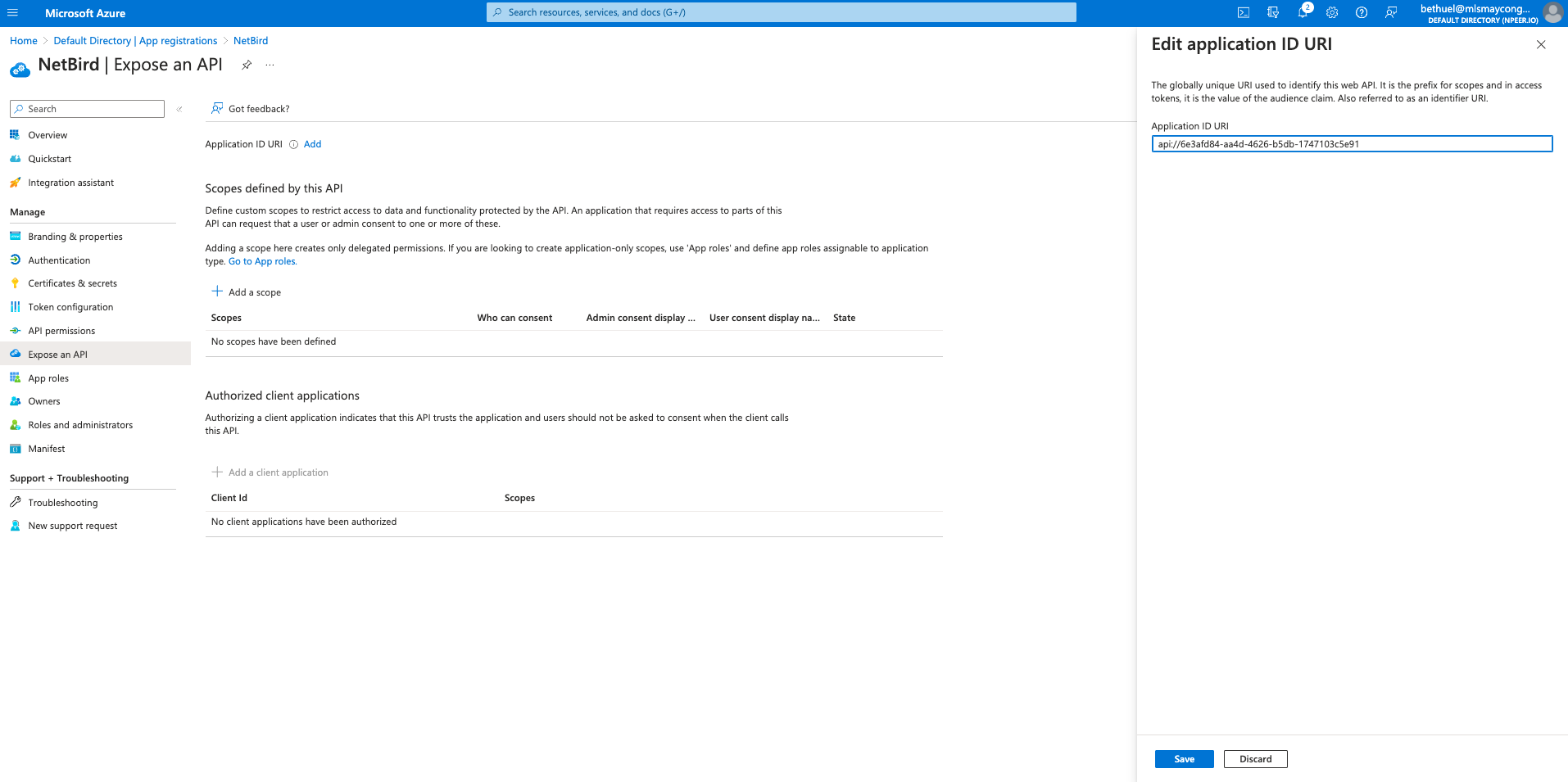Open the feedback icon in the top bar
Viewport: 1568px width, 782px height.
1391,12
